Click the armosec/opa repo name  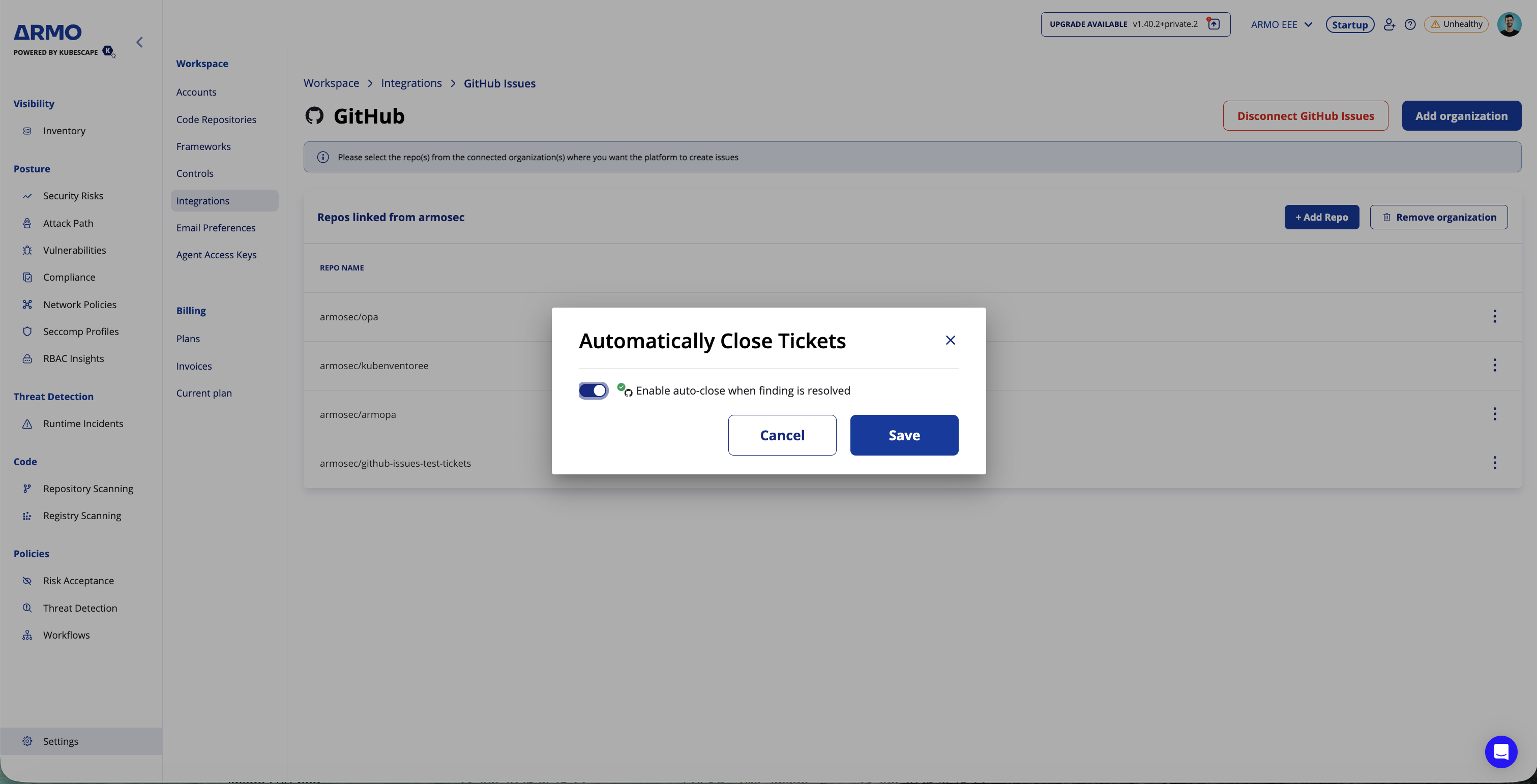click(x=349, y=317)
